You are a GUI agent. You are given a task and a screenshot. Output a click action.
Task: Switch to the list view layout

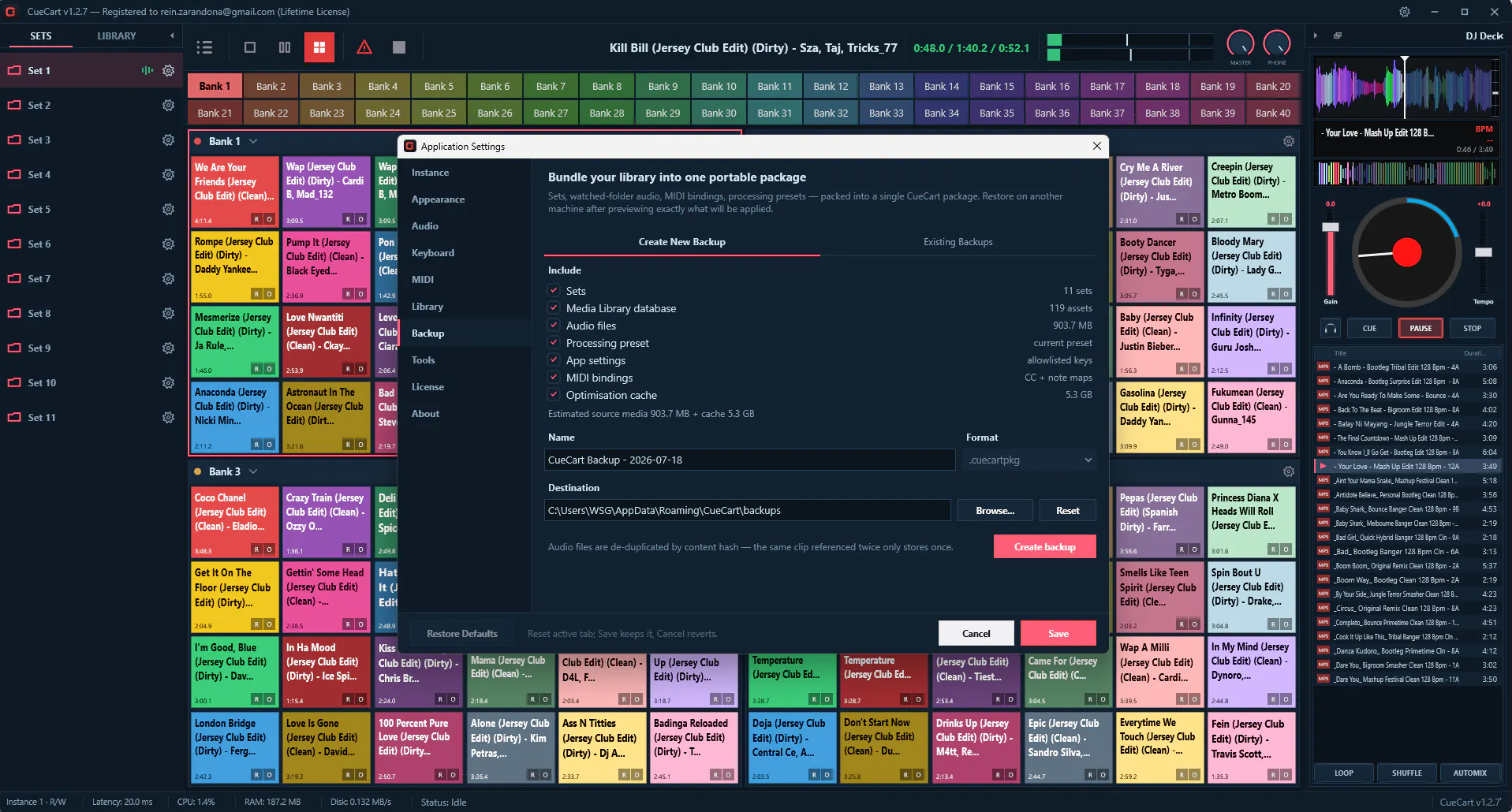click(204, 47)
